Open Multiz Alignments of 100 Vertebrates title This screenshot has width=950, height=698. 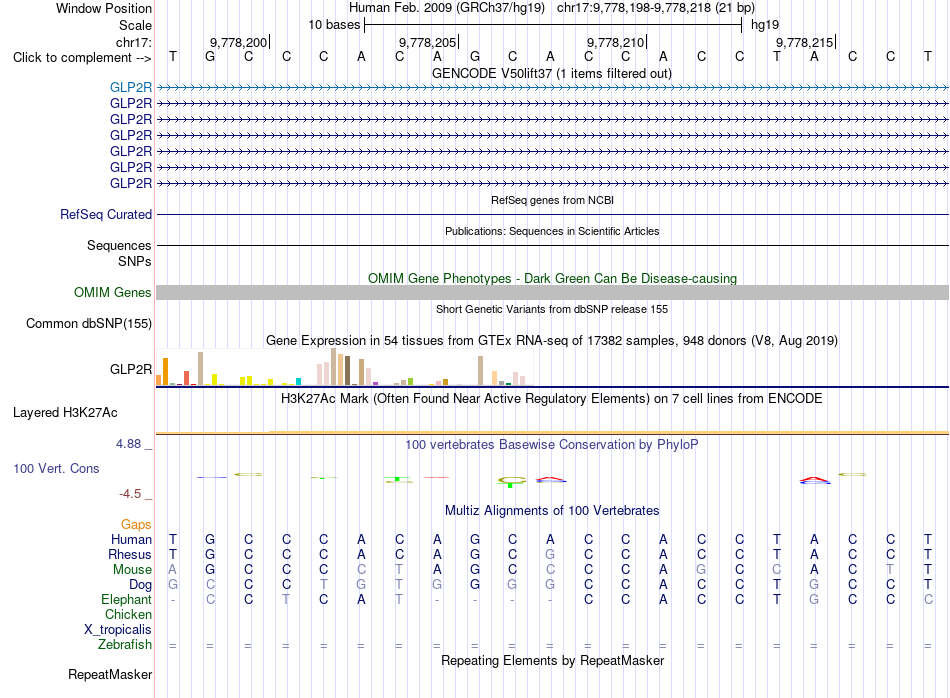552,511
